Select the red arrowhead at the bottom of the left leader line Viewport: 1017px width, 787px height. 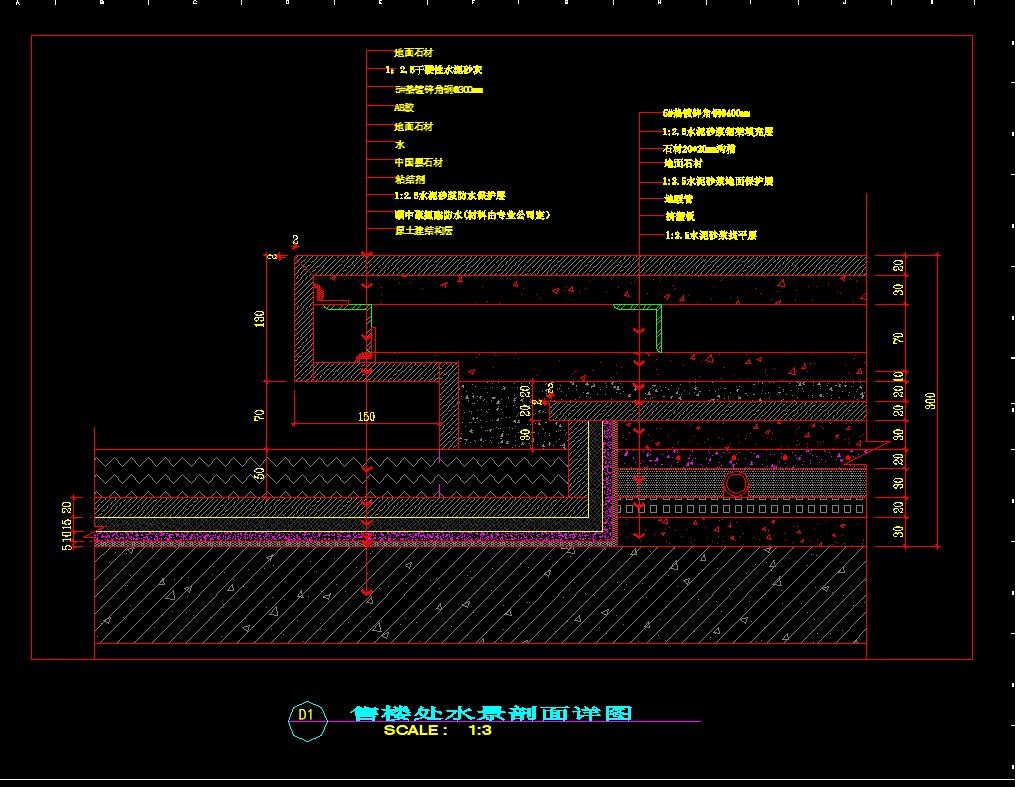(x=367, y=592)
